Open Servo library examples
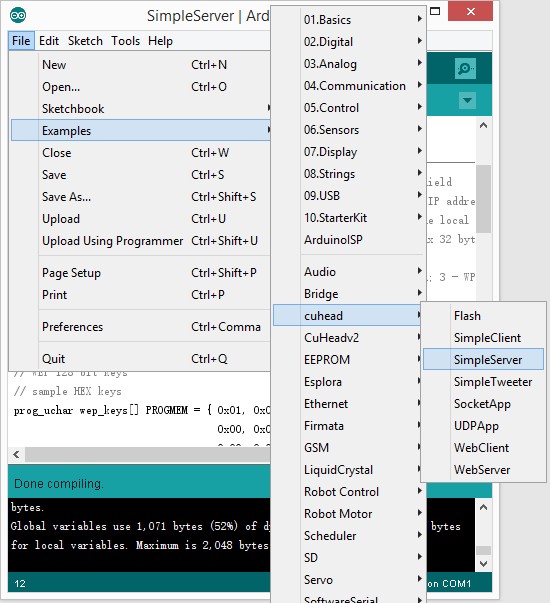 coord(348,580)
